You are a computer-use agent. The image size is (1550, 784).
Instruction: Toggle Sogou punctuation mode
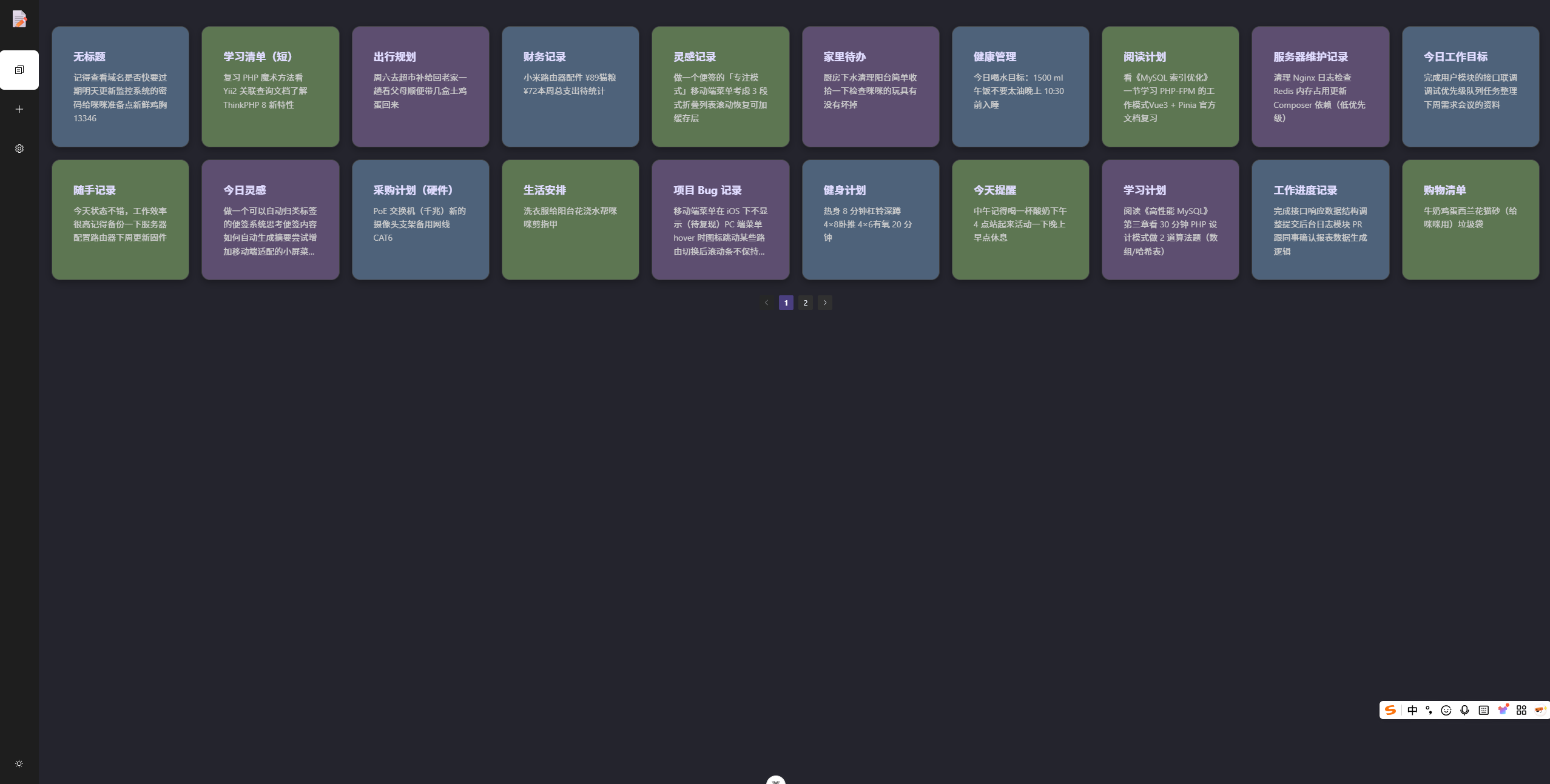coord(1429,710)
